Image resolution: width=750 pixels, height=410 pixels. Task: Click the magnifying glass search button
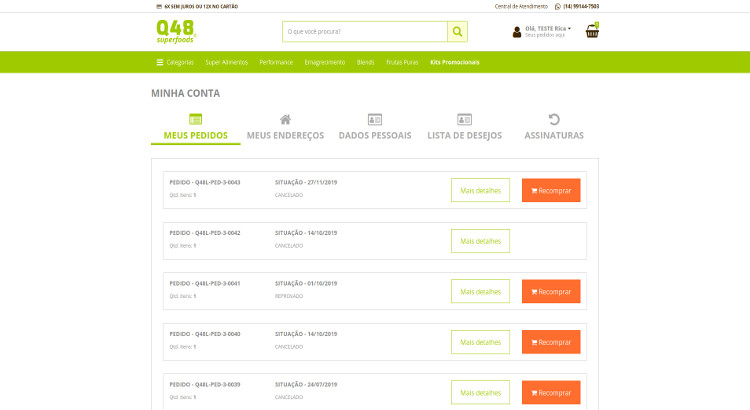[x=457, y=32]
